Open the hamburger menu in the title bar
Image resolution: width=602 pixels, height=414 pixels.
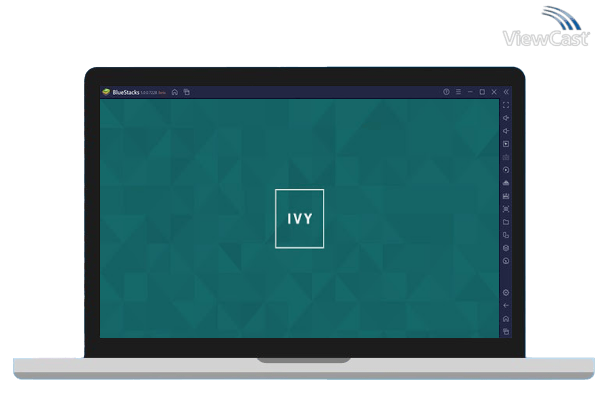tap(458, 92)
